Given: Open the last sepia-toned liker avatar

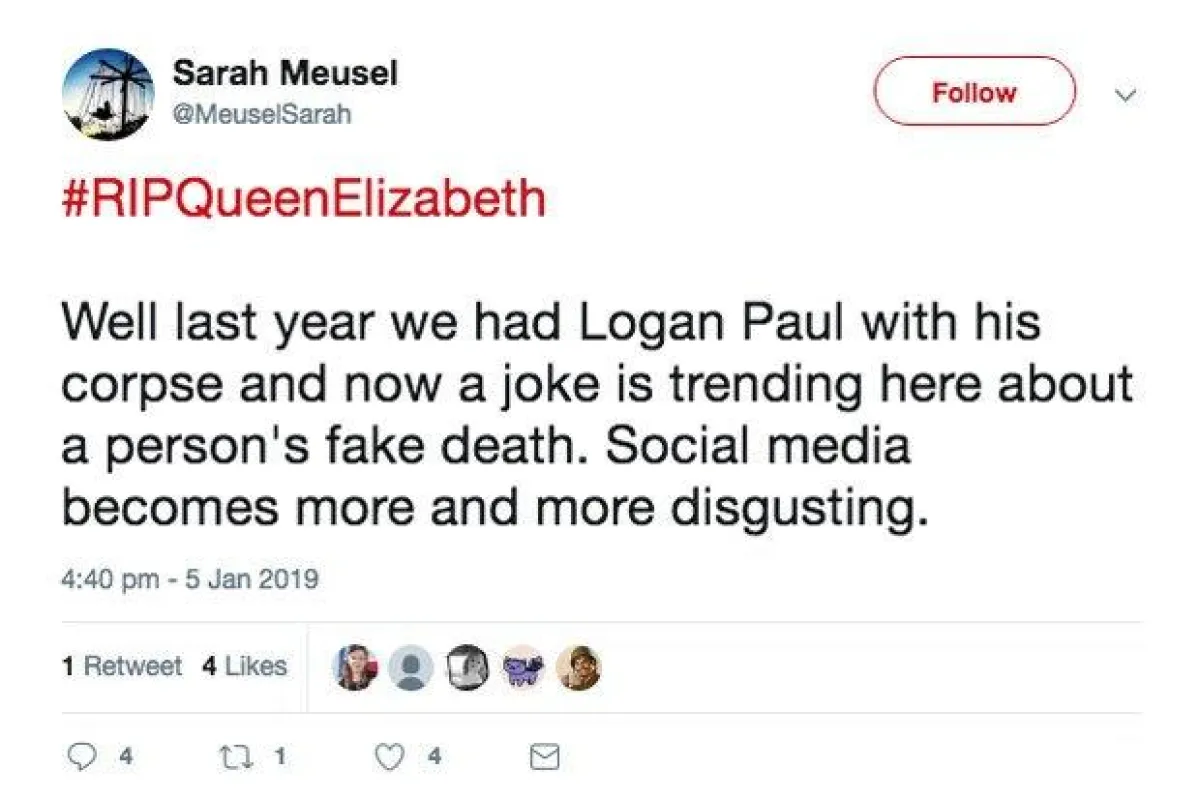Looking at the screenshot, I should tap(578, 667).
